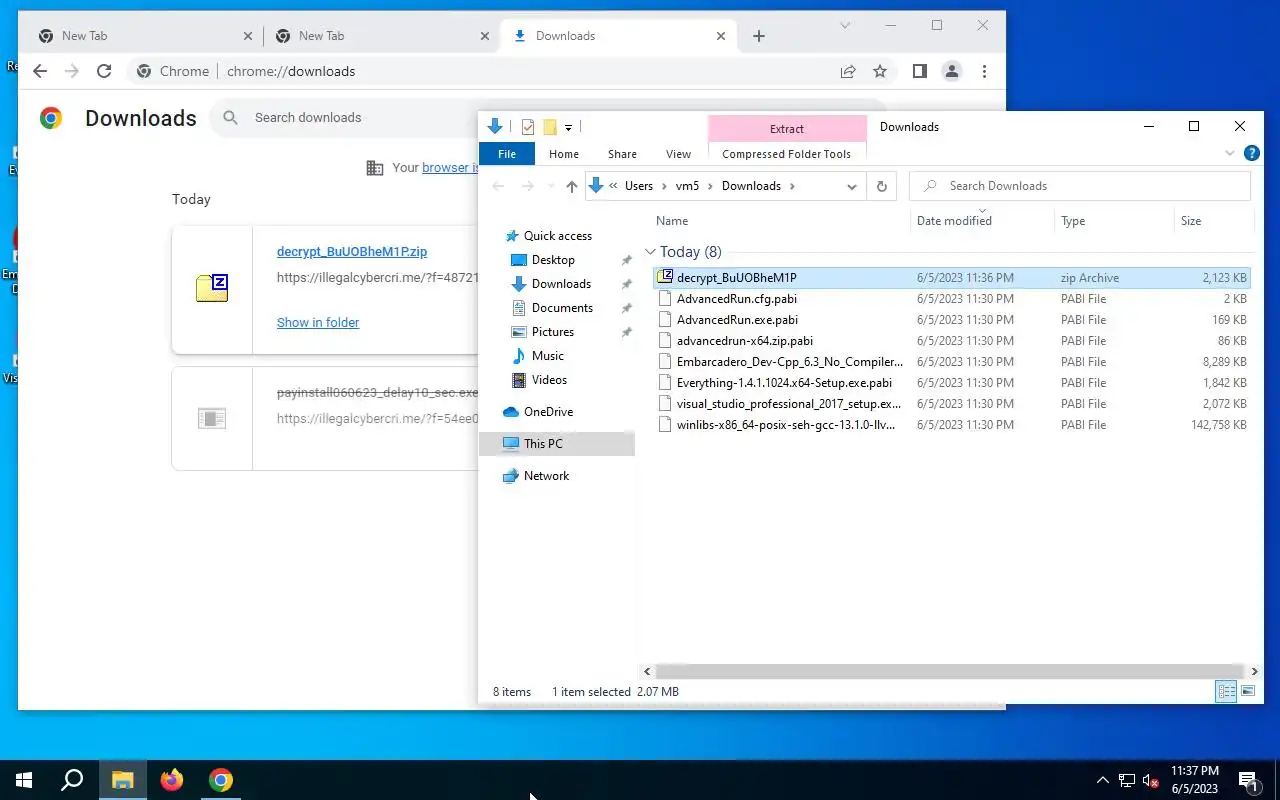The height and width of the screenshot is (800, 1280).
Task: Select OneDrive in the navigation pane
Action: pos(548,412)
